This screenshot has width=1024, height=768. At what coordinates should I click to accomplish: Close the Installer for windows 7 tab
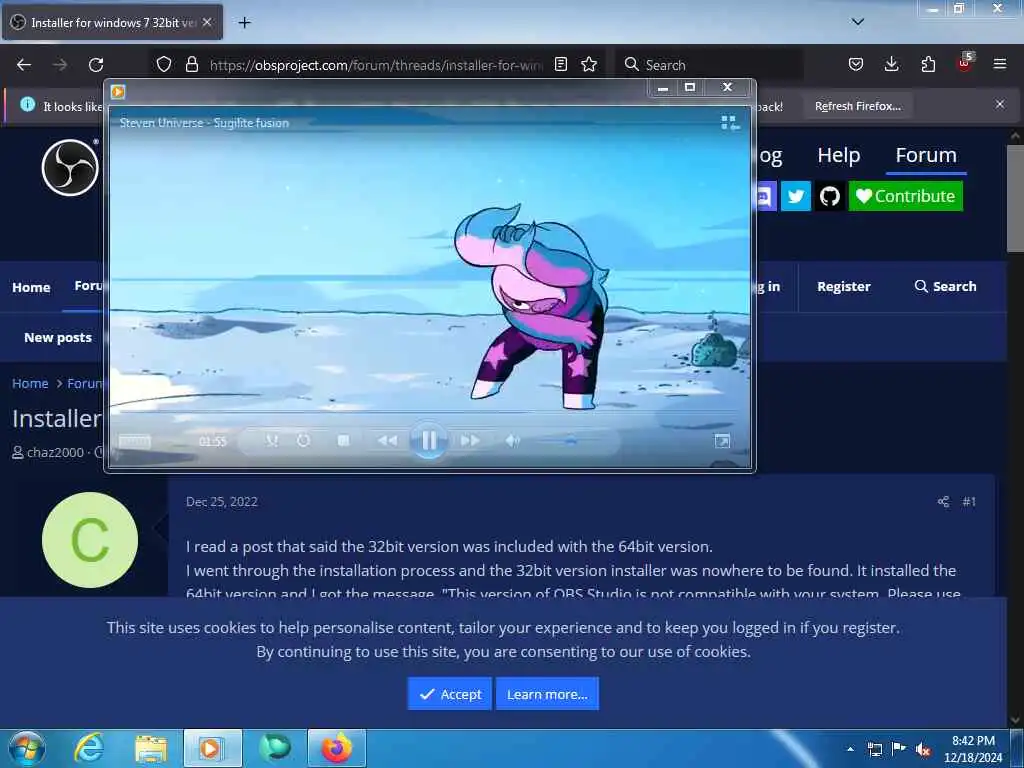click(x=207, y=22)
